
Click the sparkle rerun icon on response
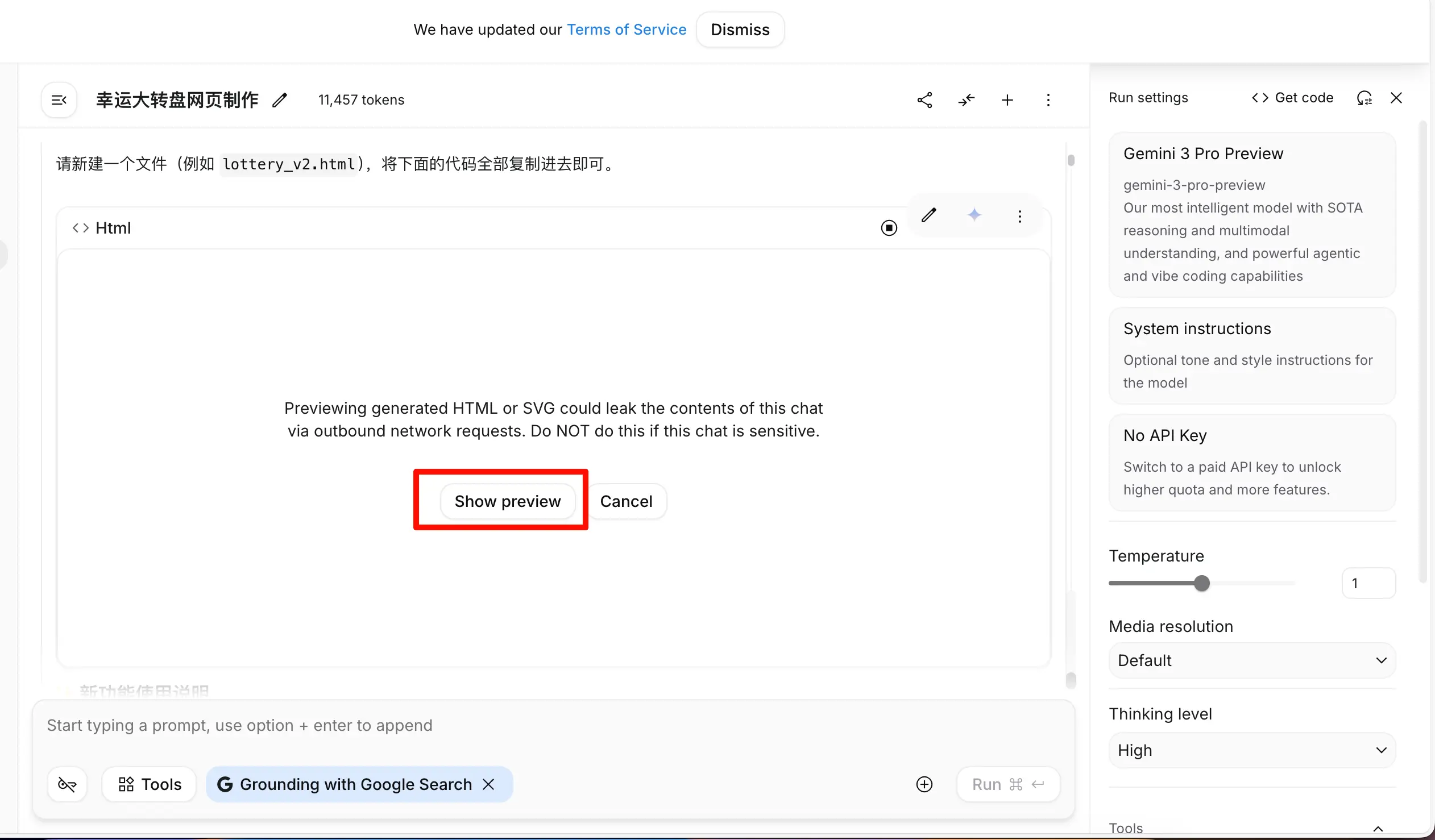click(974, 215)
